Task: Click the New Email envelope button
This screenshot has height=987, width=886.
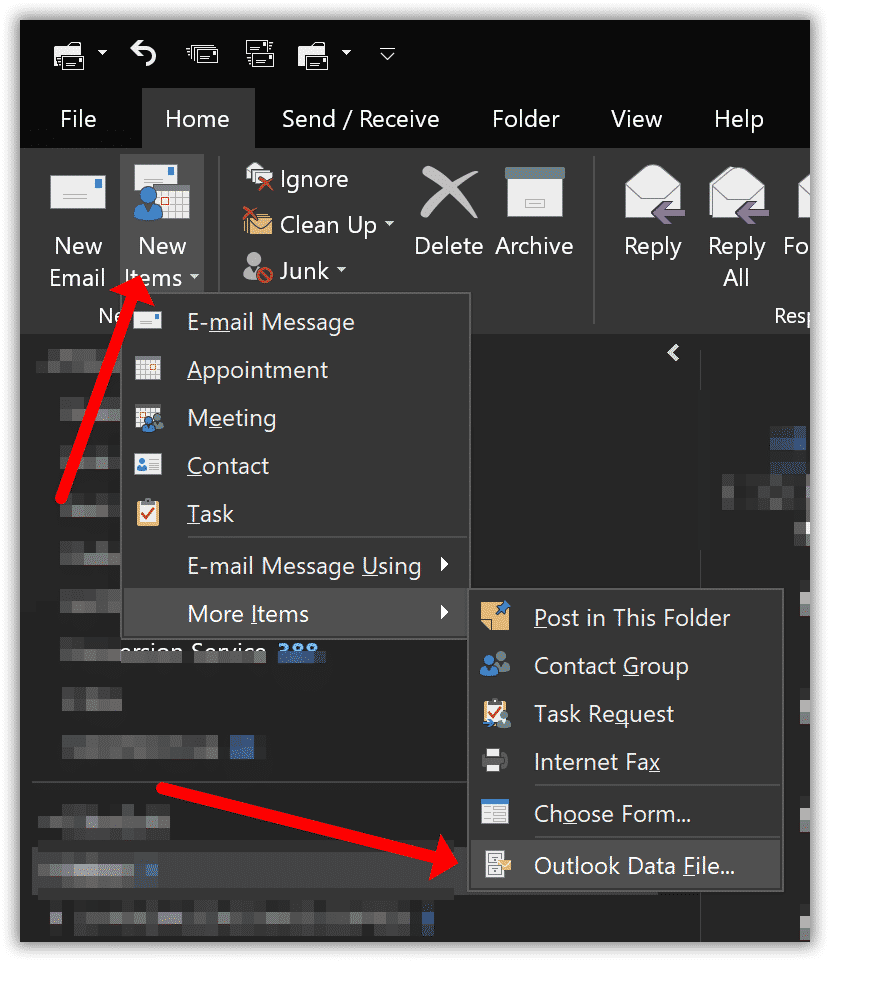Action: [x=78, y=225]
